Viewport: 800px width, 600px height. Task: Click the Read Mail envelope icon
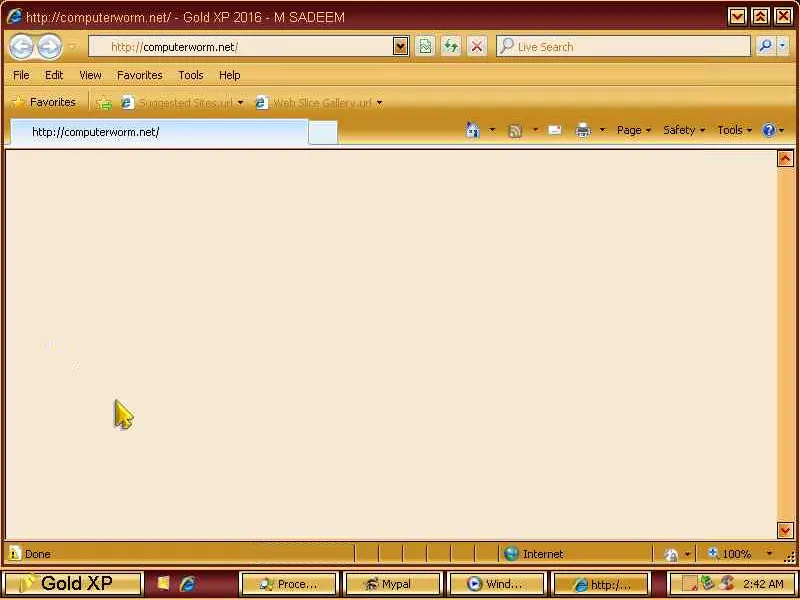(x=555, y=131)
